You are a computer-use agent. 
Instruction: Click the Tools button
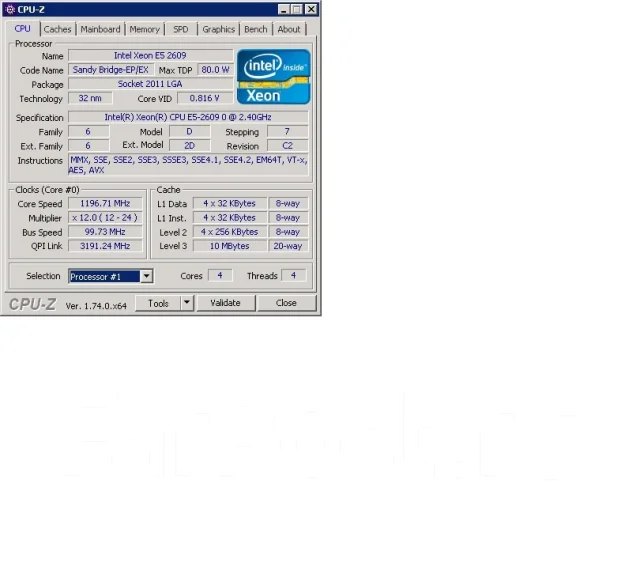(158, 303)
